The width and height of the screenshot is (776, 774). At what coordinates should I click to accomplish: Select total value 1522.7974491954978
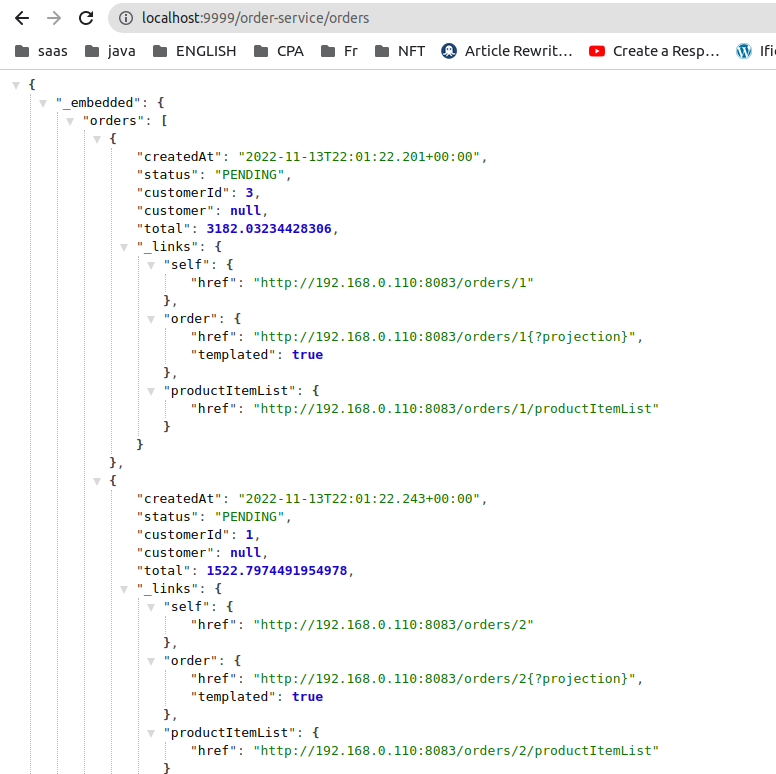coord(277,571)
